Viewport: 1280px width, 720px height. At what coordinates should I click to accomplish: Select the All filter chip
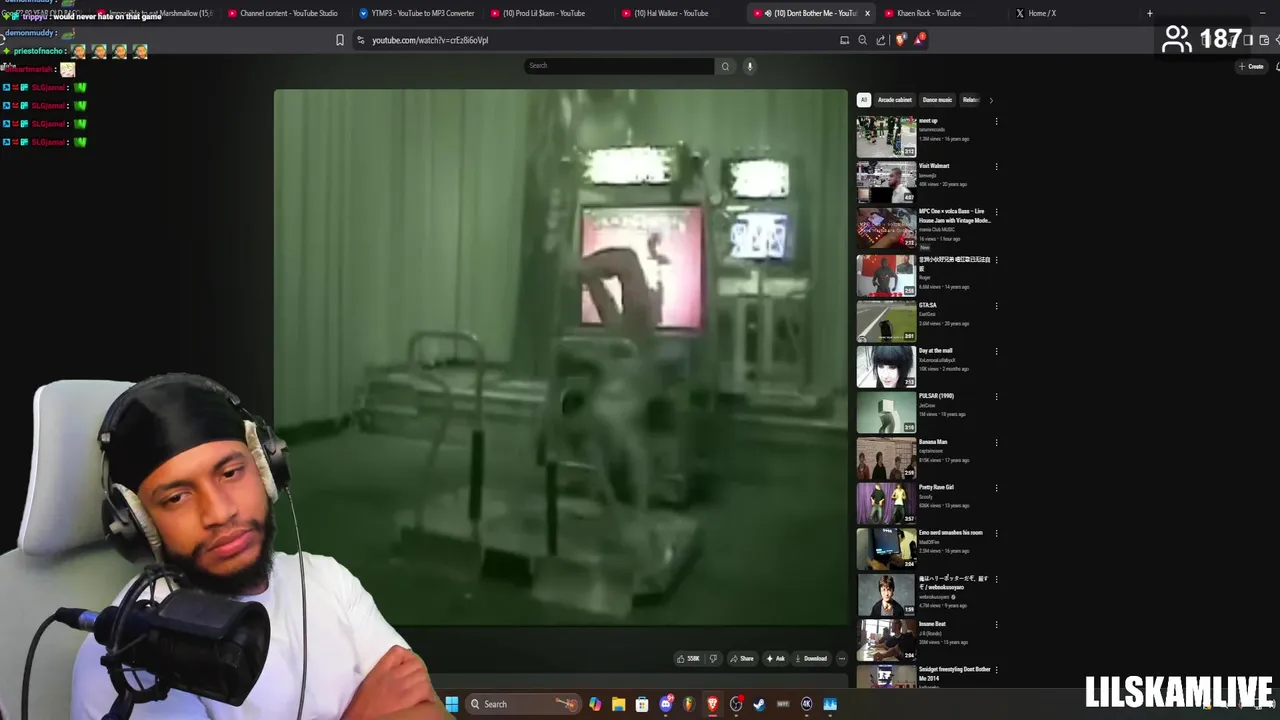tap(864, 100)
